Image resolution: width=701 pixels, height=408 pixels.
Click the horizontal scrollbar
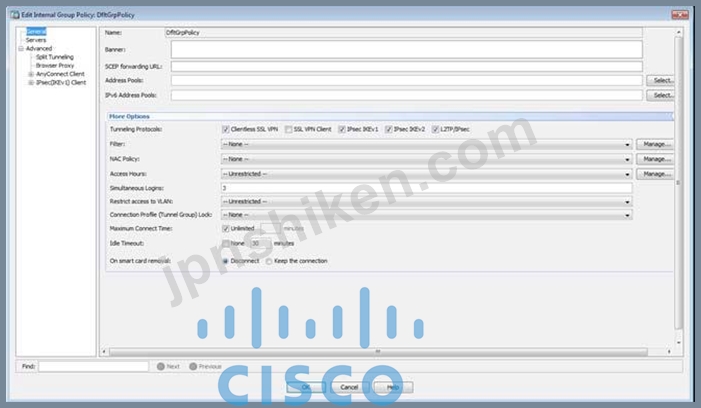coord(378,352)
